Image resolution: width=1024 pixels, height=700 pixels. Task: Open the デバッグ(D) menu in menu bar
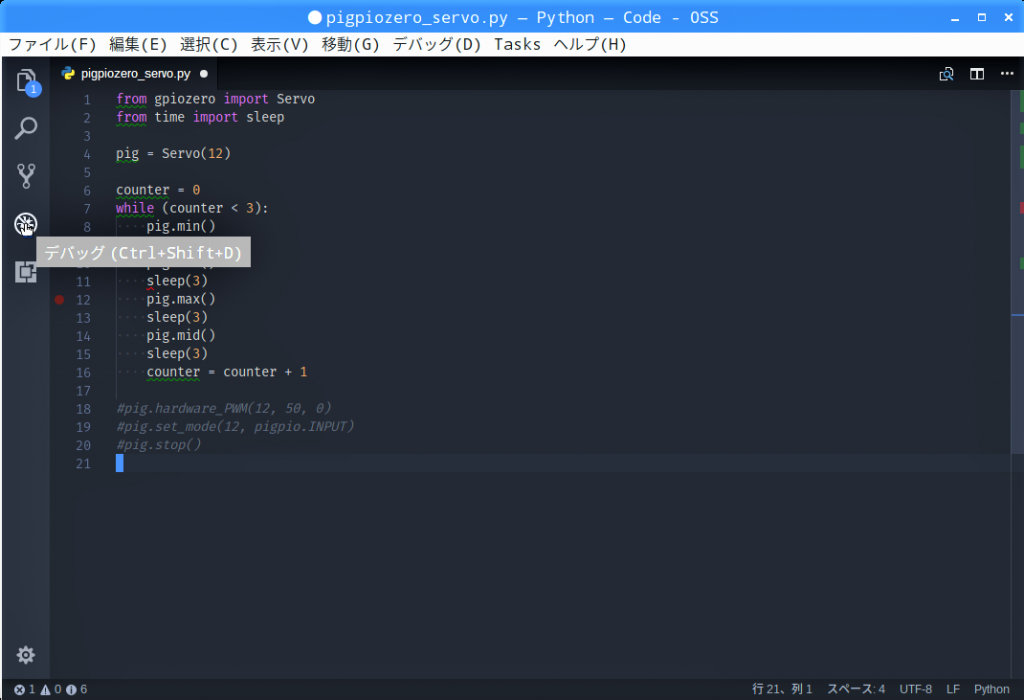(x=437, y=44)
